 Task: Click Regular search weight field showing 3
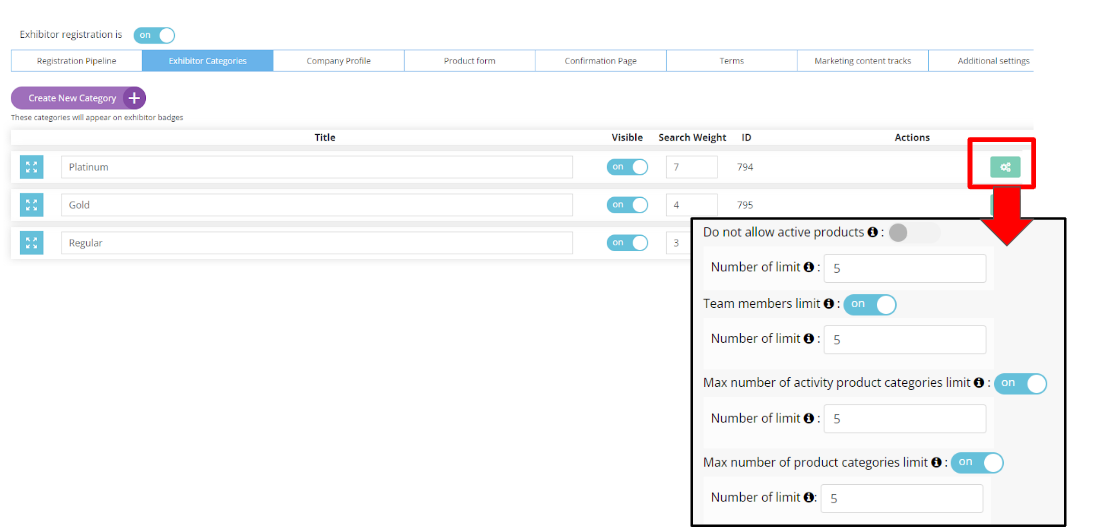click(x=679, y=243)
